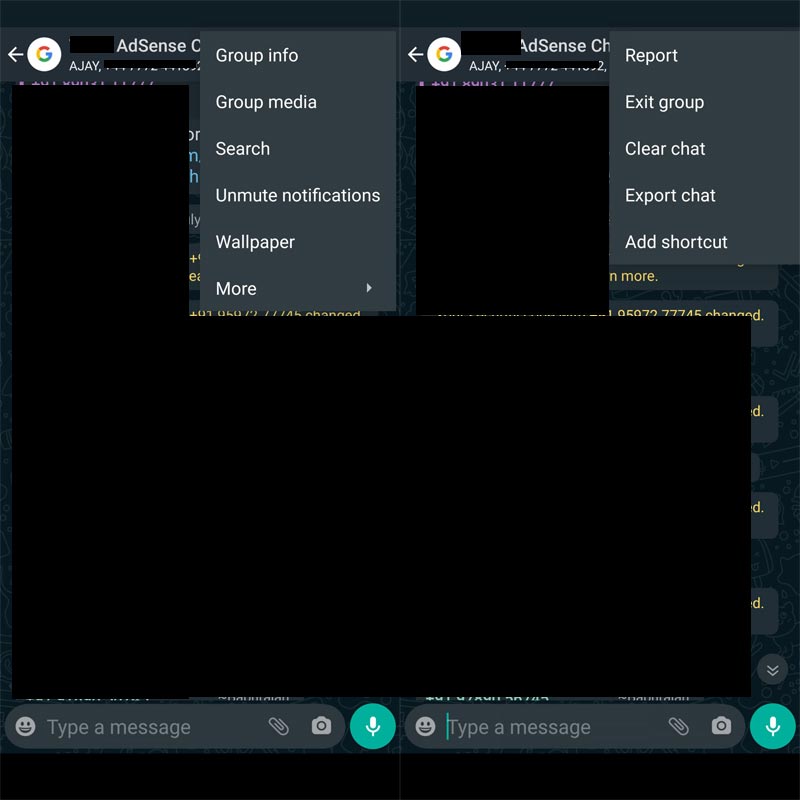This screenshot has width=800, height=800.
Task: Tap the back arrow in the right chat
Action: (415, 54)
